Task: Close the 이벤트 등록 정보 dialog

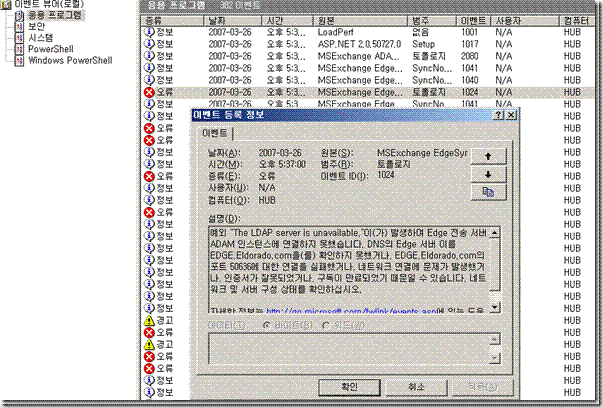Action: (511, 115)
